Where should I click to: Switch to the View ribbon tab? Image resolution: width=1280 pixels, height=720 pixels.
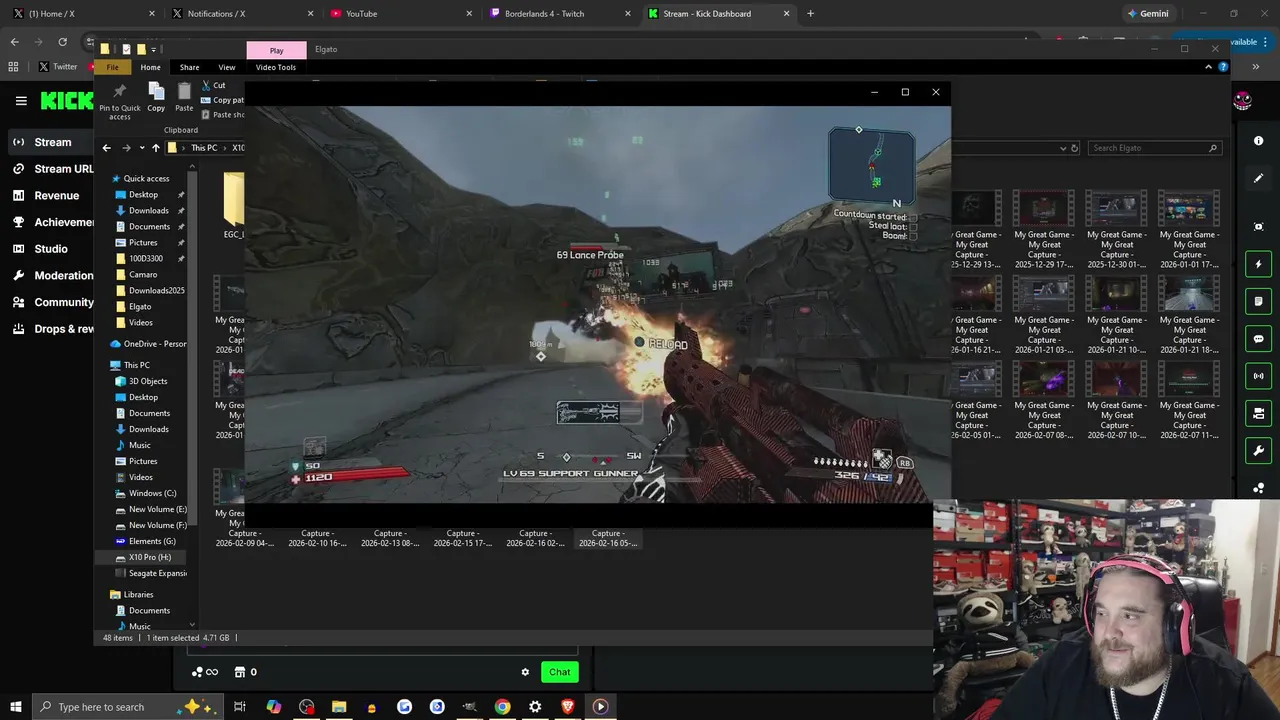click(227, 67)
